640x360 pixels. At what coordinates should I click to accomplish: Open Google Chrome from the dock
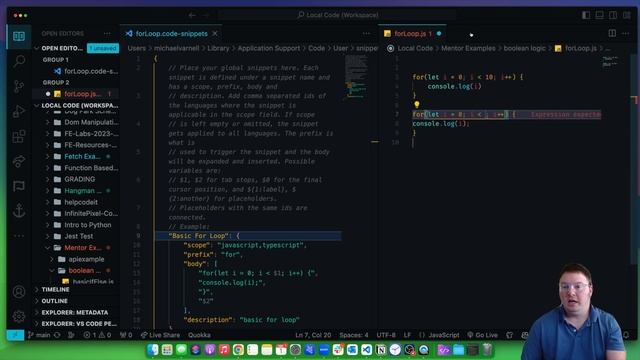(x=238, y=350)
